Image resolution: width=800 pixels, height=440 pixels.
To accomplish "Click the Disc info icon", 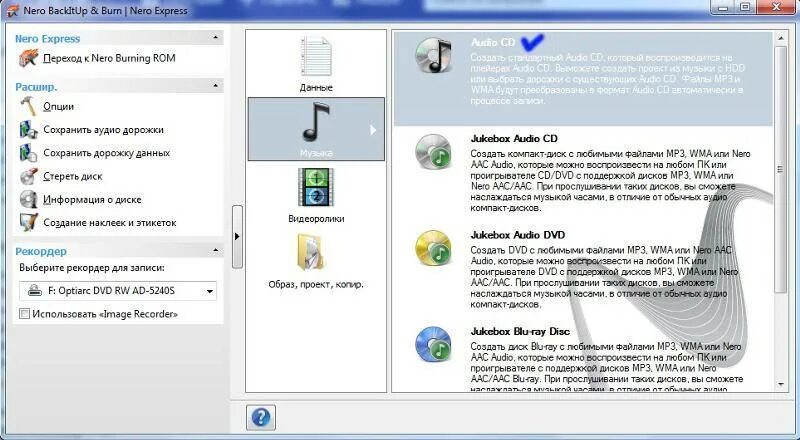I will click(28, 199).
